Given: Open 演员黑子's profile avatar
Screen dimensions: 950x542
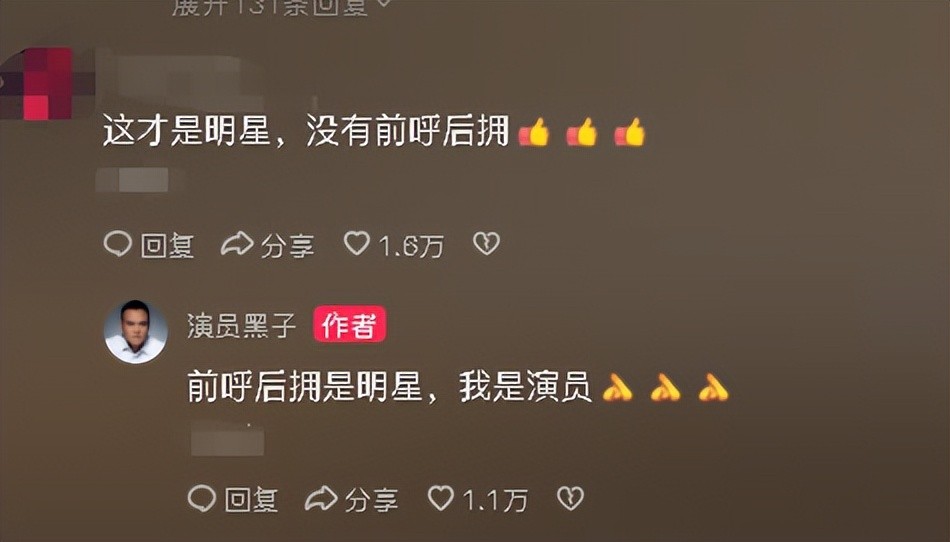Looking at the screenshot, I should tap(136, 332).
